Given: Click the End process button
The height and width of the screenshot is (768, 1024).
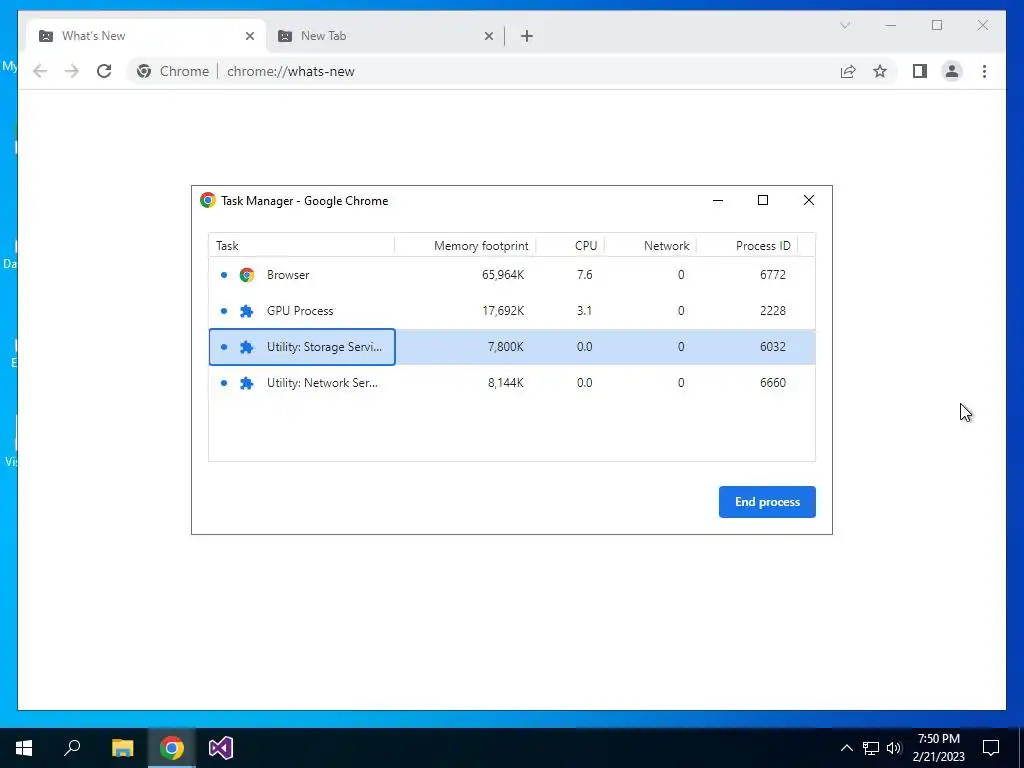Looking at the screenshot, I should point(767,502).
